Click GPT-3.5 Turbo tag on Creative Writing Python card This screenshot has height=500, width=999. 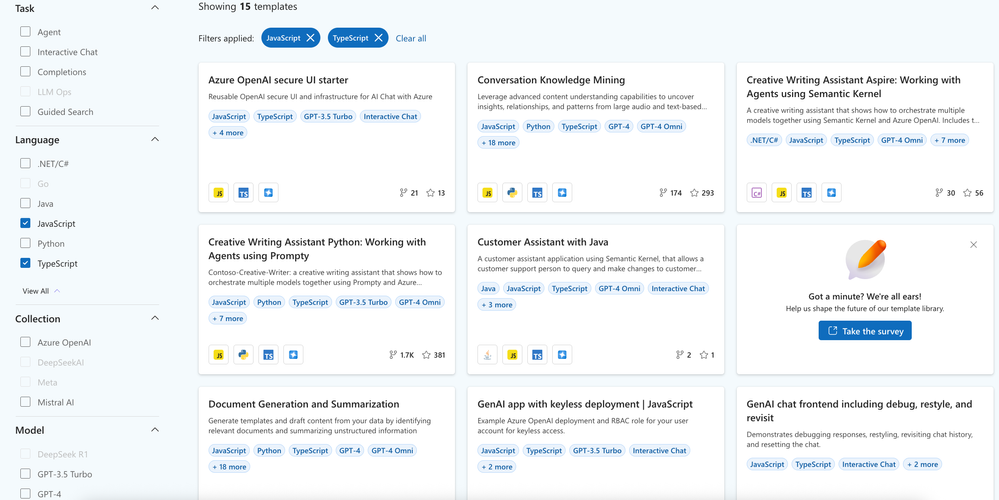click(x=364, y=302)
